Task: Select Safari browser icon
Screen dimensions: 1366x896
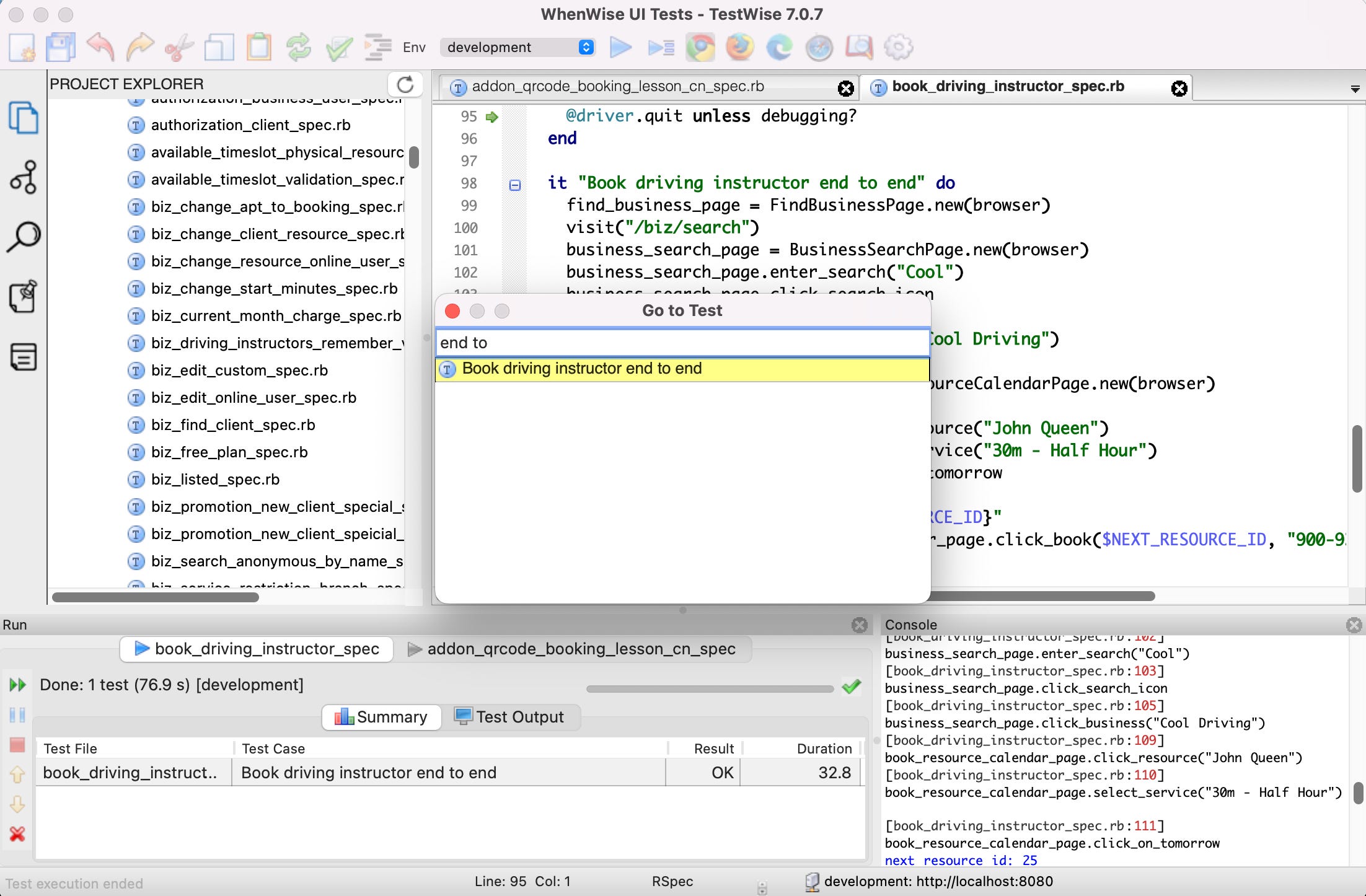Action: point(819,48)
